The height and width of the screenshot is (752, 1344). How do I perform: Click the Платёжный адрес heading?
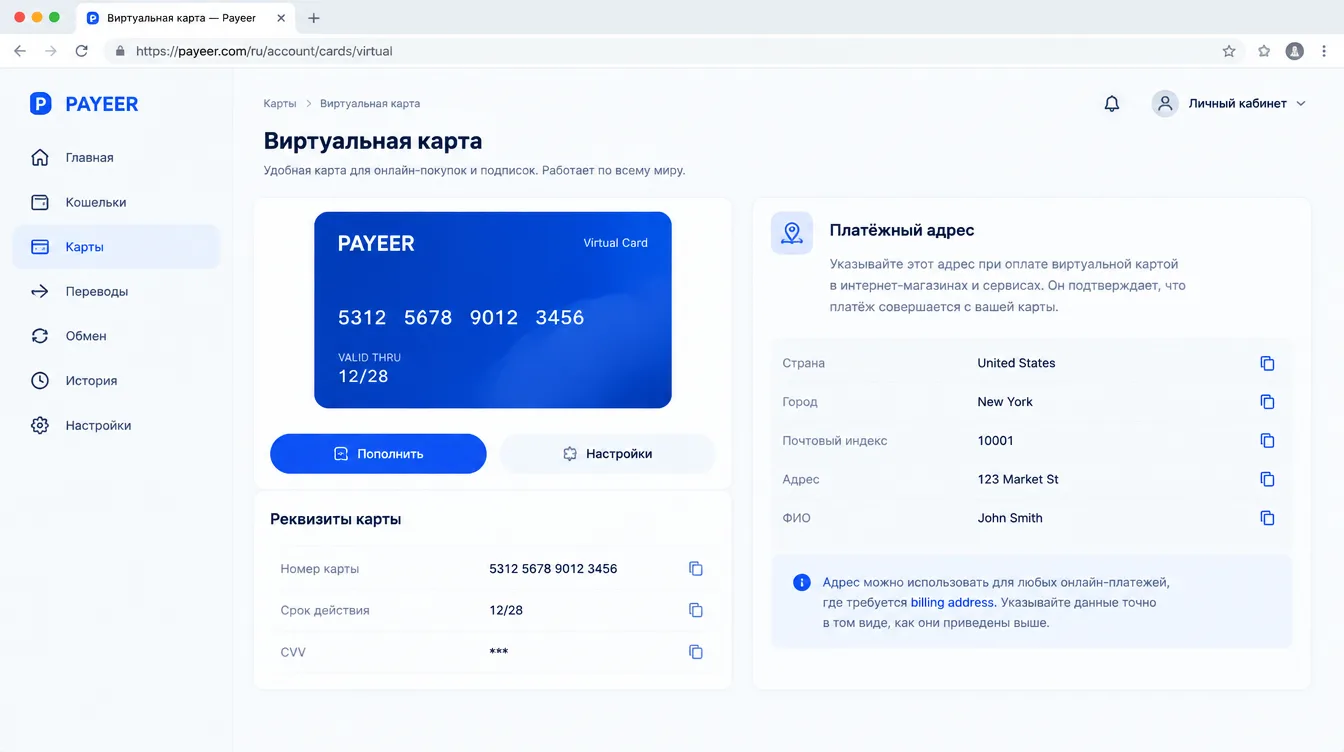click(902, 230)
